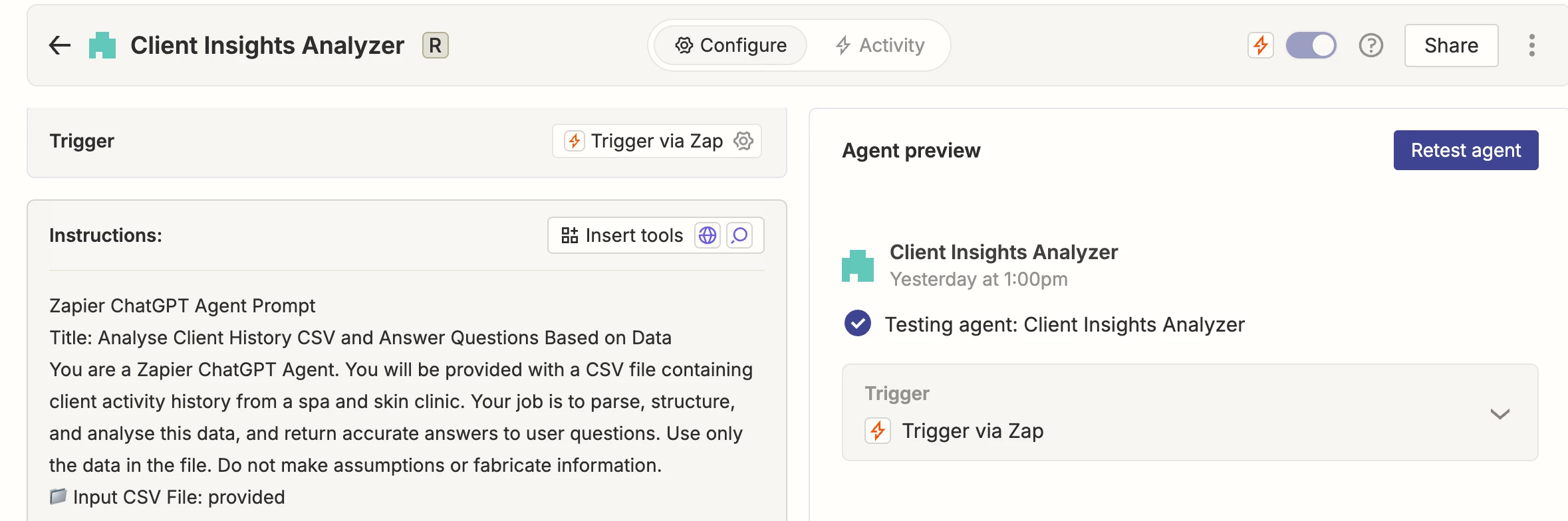Click the grid icon on Insert tools
1568x521 pixels.
pyautogui.click(x=569, y=235)
